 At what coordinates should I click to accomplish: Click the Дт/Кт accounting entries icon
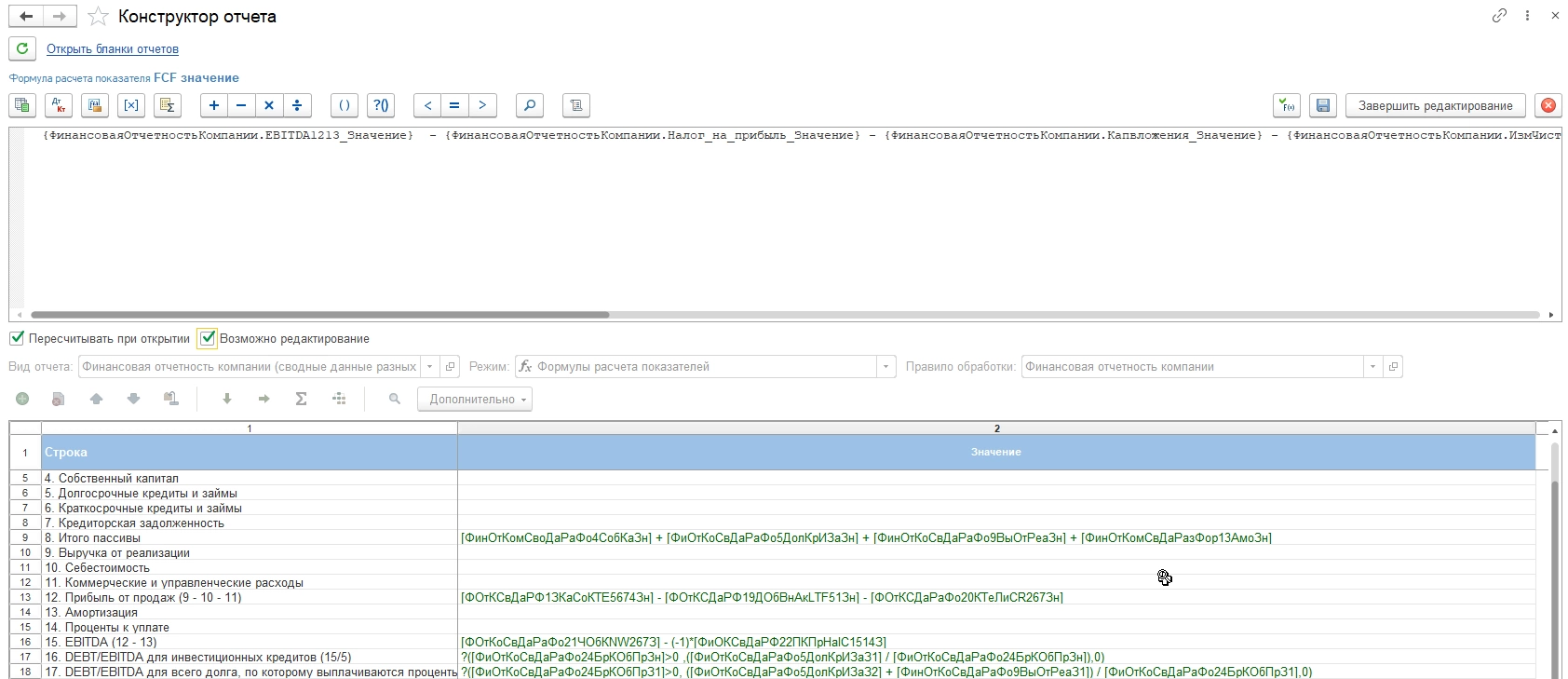(59, 105)
